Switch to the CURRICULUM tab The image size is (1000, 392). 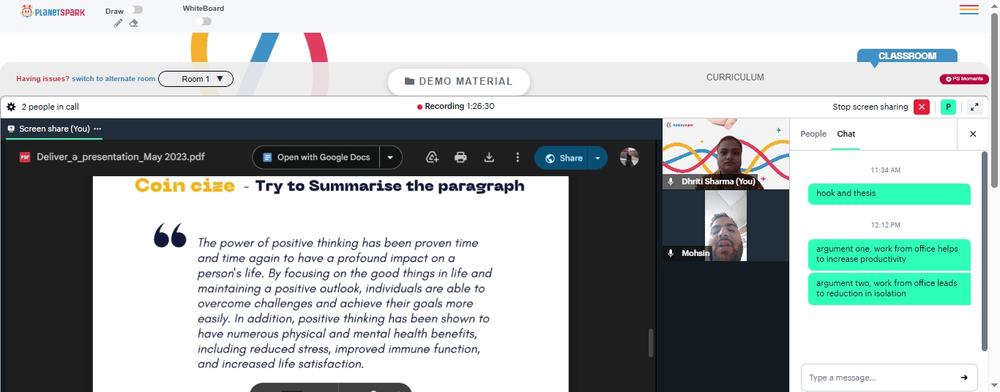[x=735, y=77]
